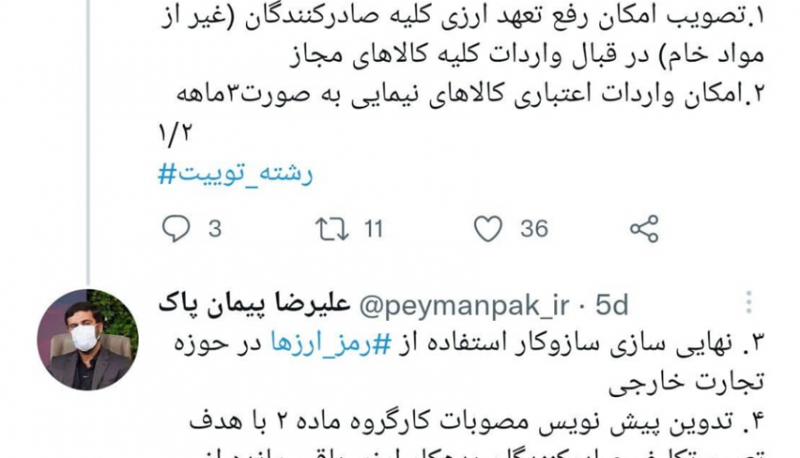Click the reply count 3
Viewport: 800px width, 458px height.
coord(215,228)
